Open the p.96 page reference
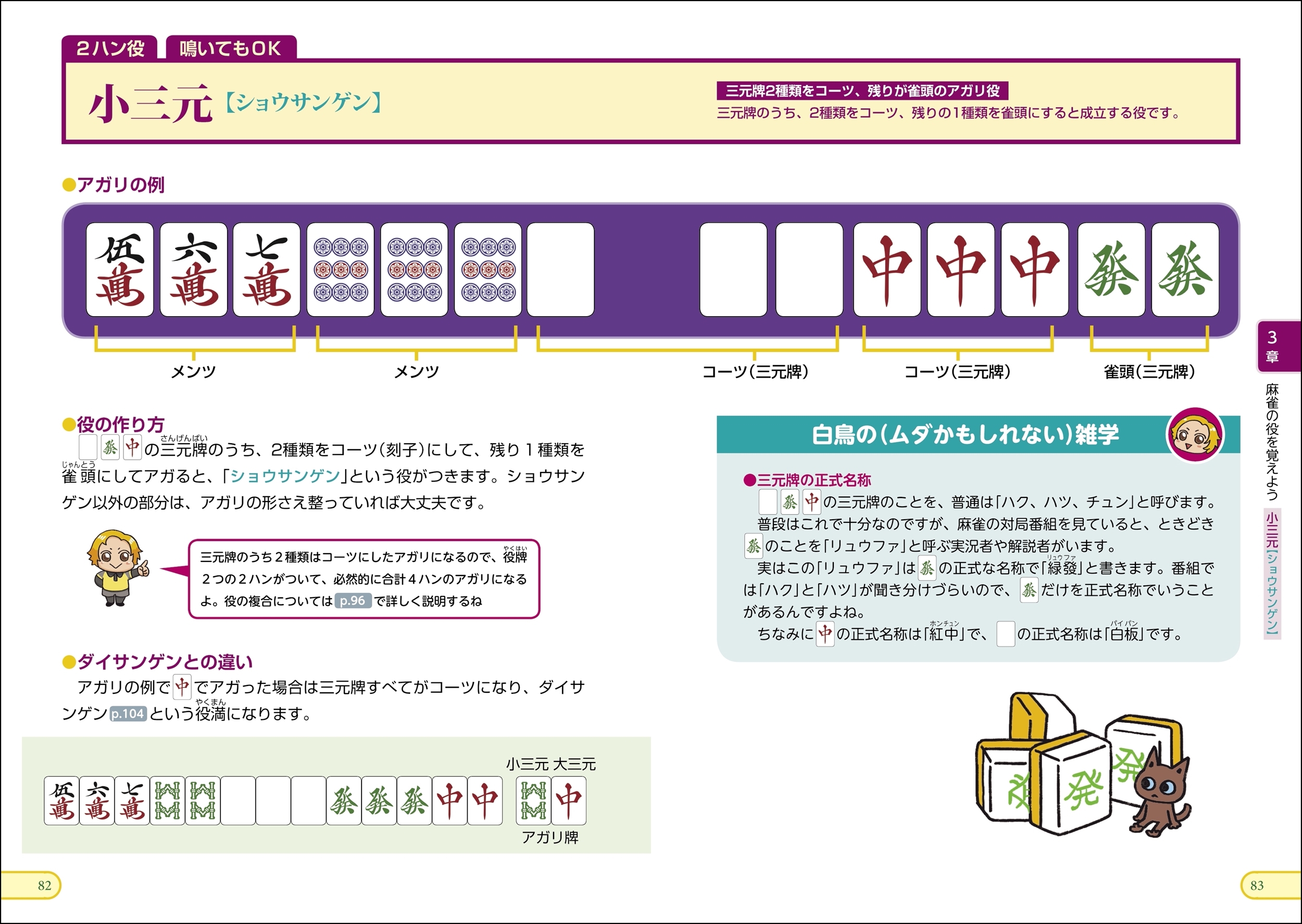 (x=353, y=601)
